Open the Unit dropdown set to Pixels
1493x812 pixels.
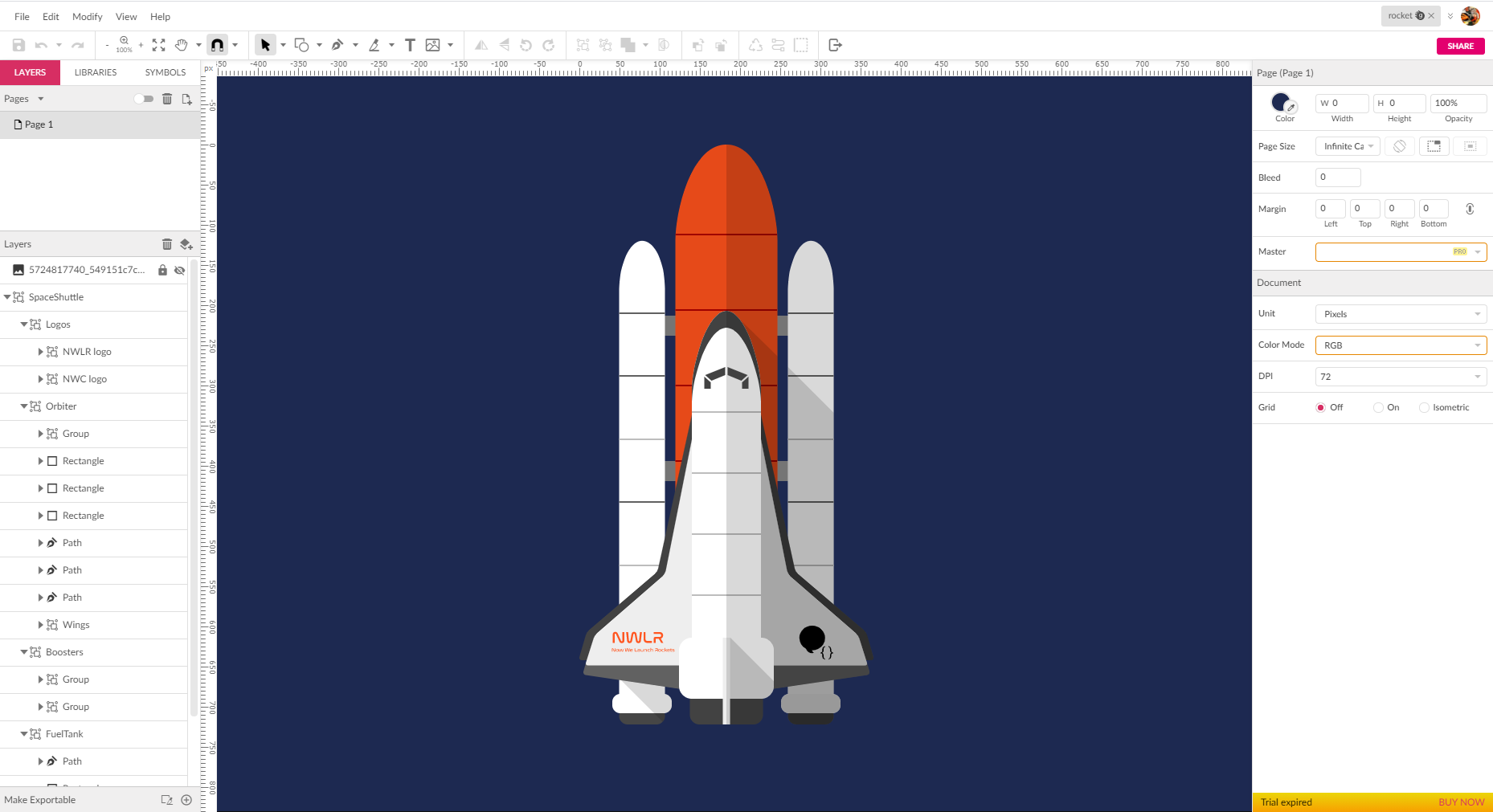(1401, 313)
